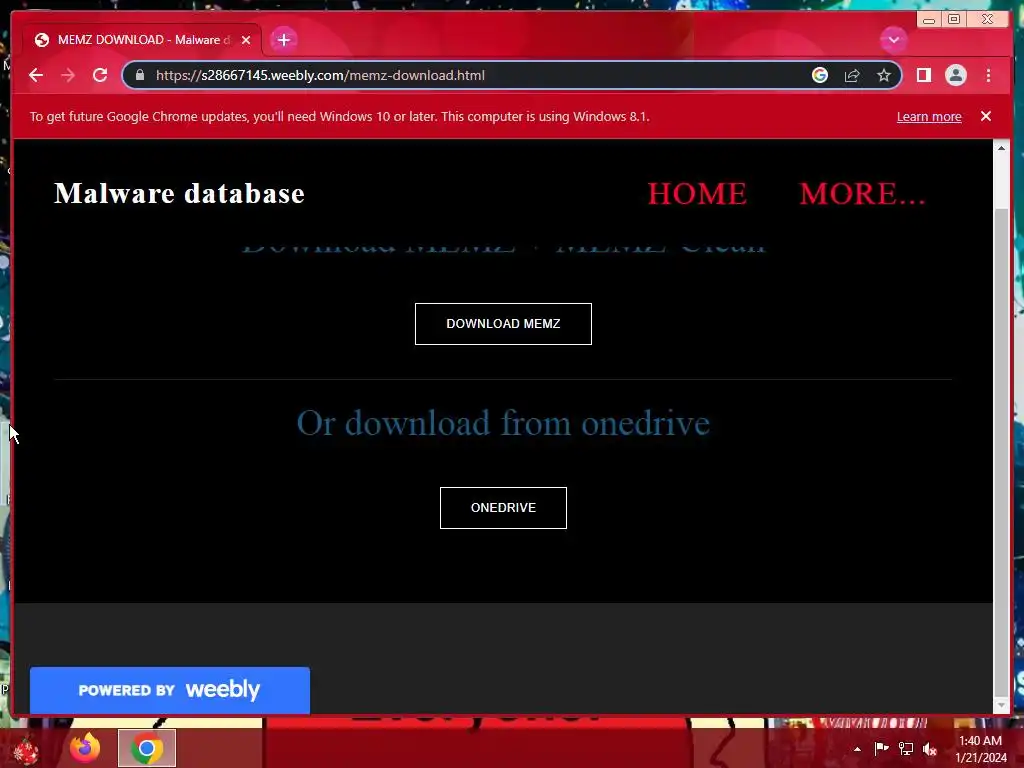Restore down the Chrome window
This screenshot has height=768, width=1024.
(953, 19)
